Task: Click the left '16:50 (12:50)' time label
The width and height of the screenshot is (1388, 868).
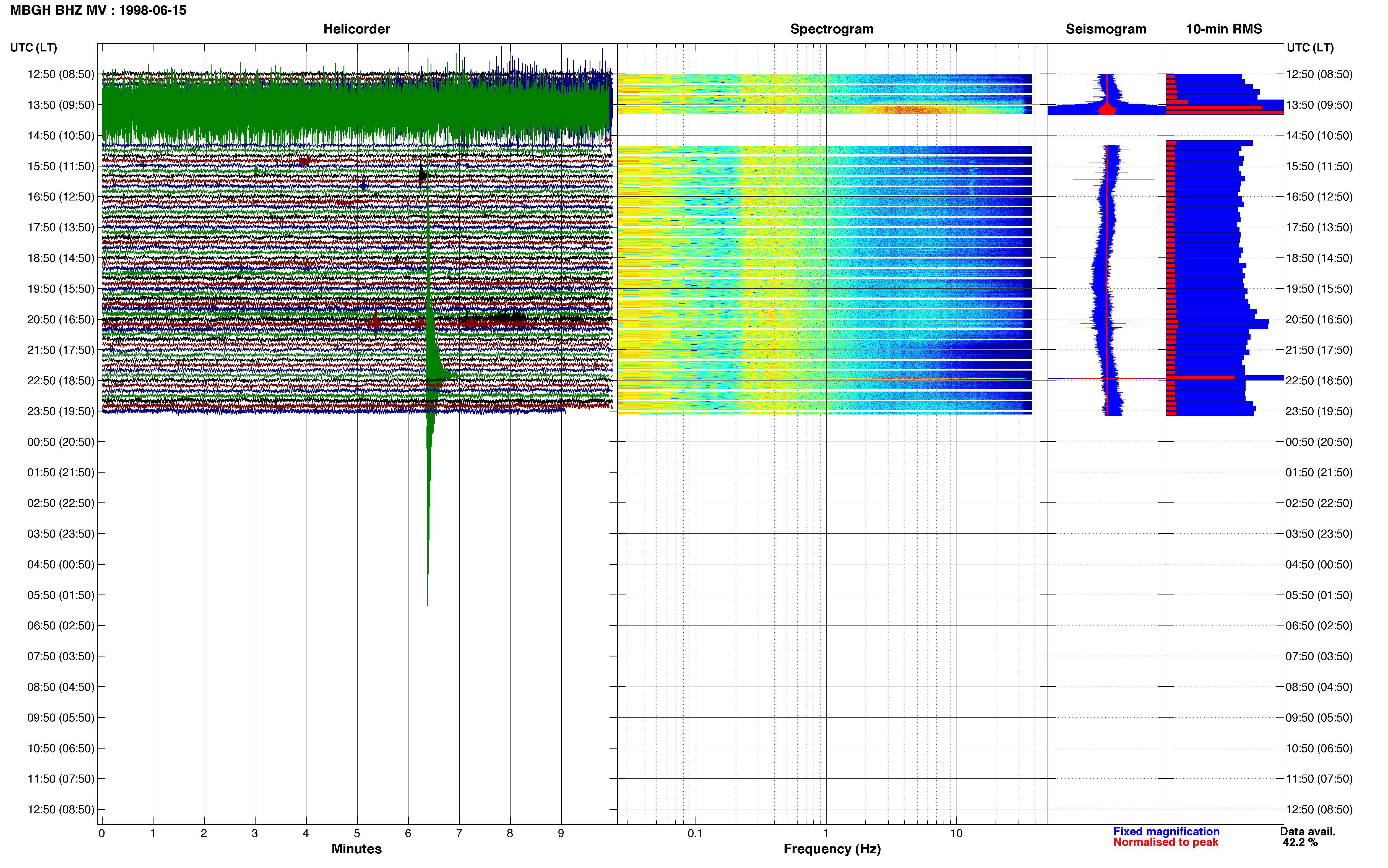Action: 61,197
